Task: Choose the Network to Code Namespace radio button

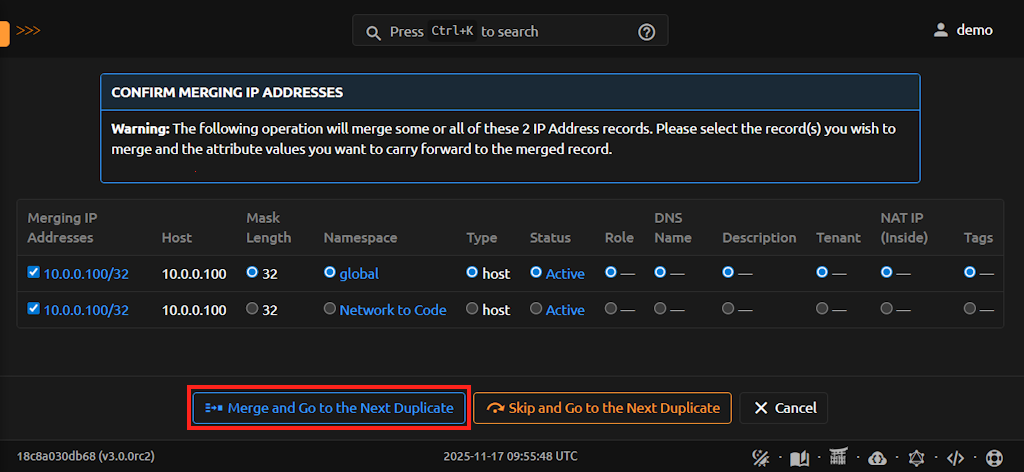Action: [x=330, y=309]
